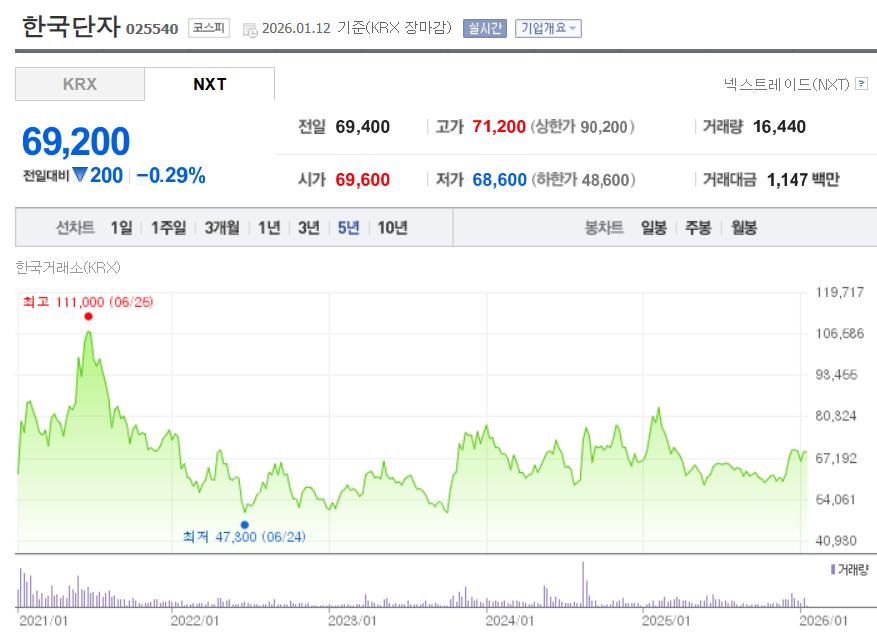The width and height of the screenshot is (877, 638).
Task: Click the trading value 1,147 백만
Action: click(x=803, y=180)
